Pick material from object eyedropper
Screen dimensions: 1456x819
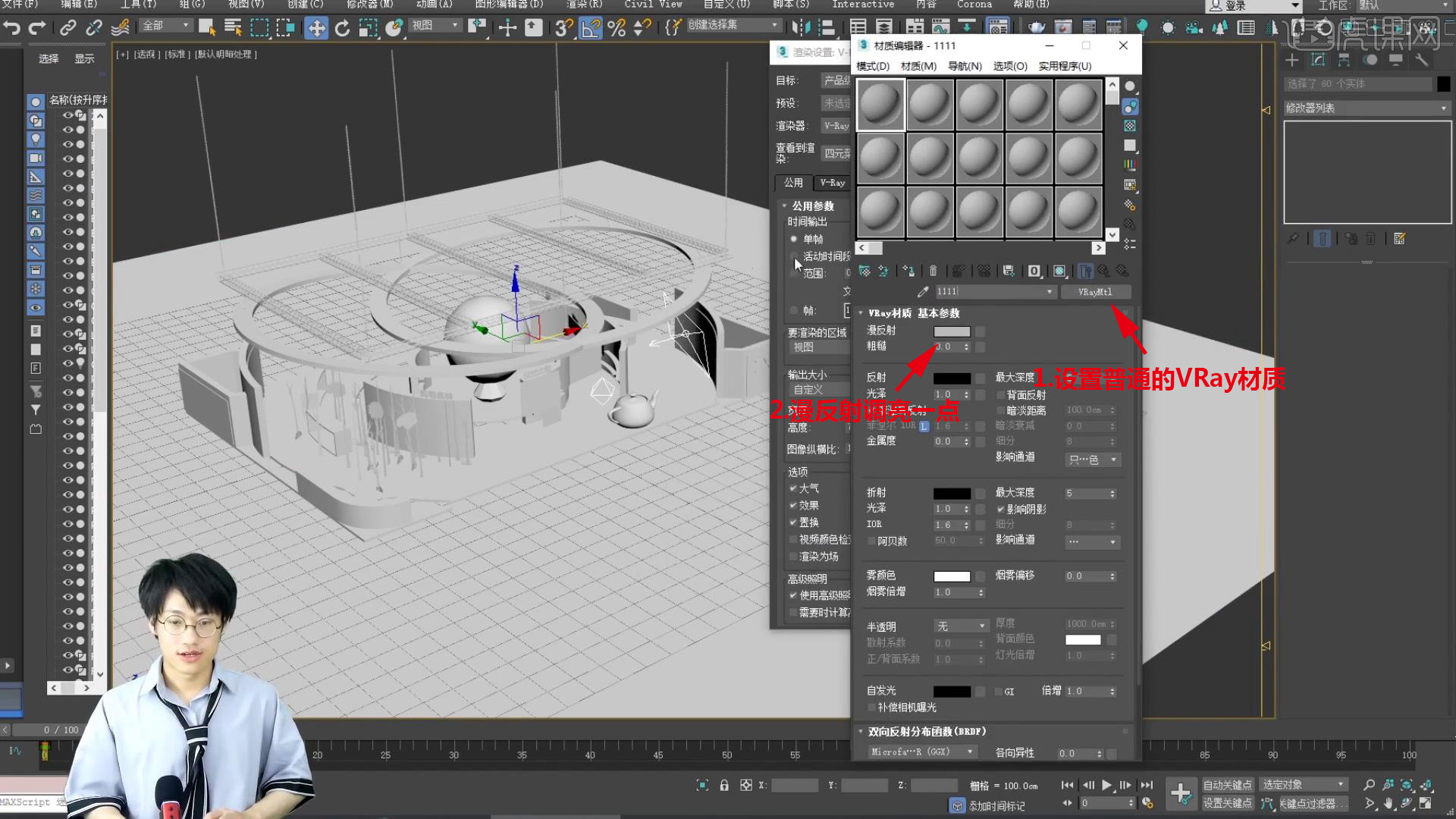pos(923,292)
